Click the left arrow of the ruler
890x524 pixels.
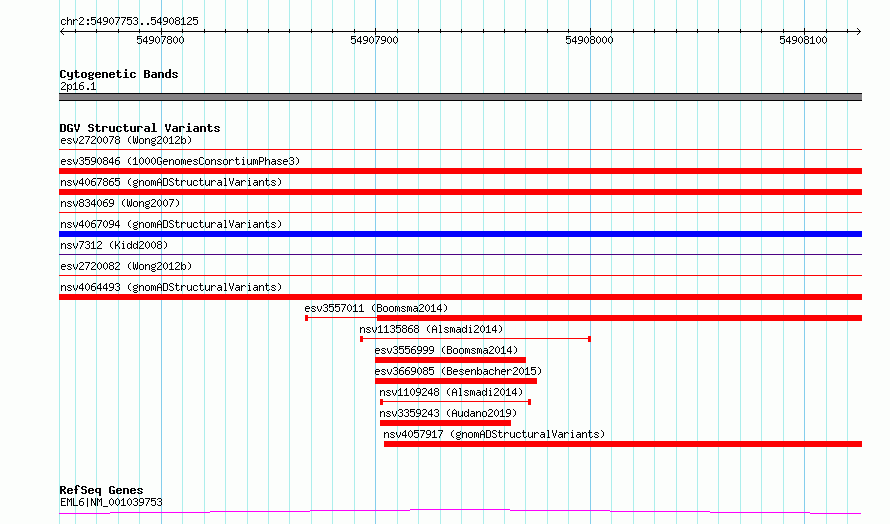[x=62, y=31]
